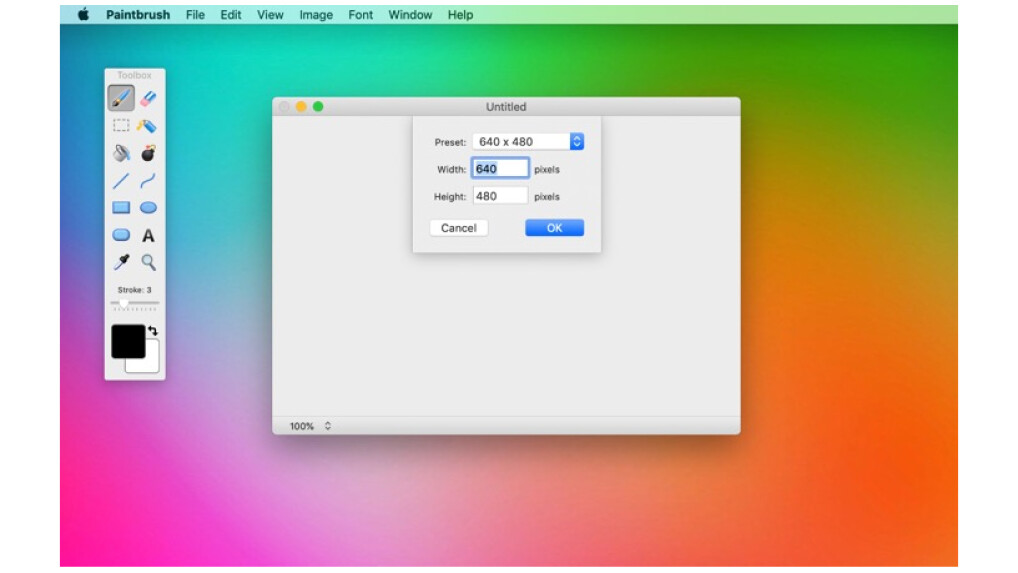Confirm image size with OK

554,228
